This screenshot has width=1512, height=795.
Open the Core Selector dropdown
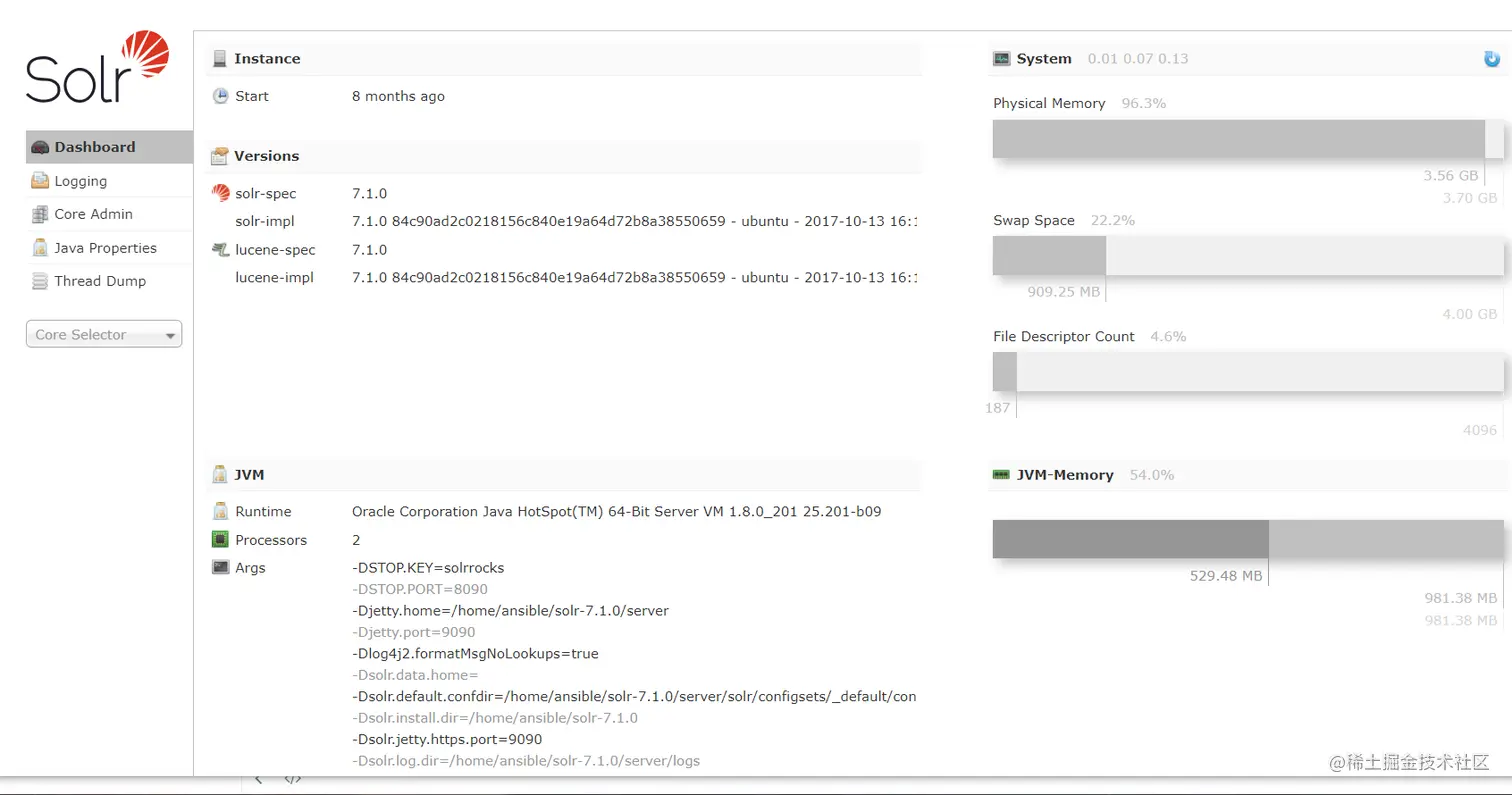pos(104,335)
